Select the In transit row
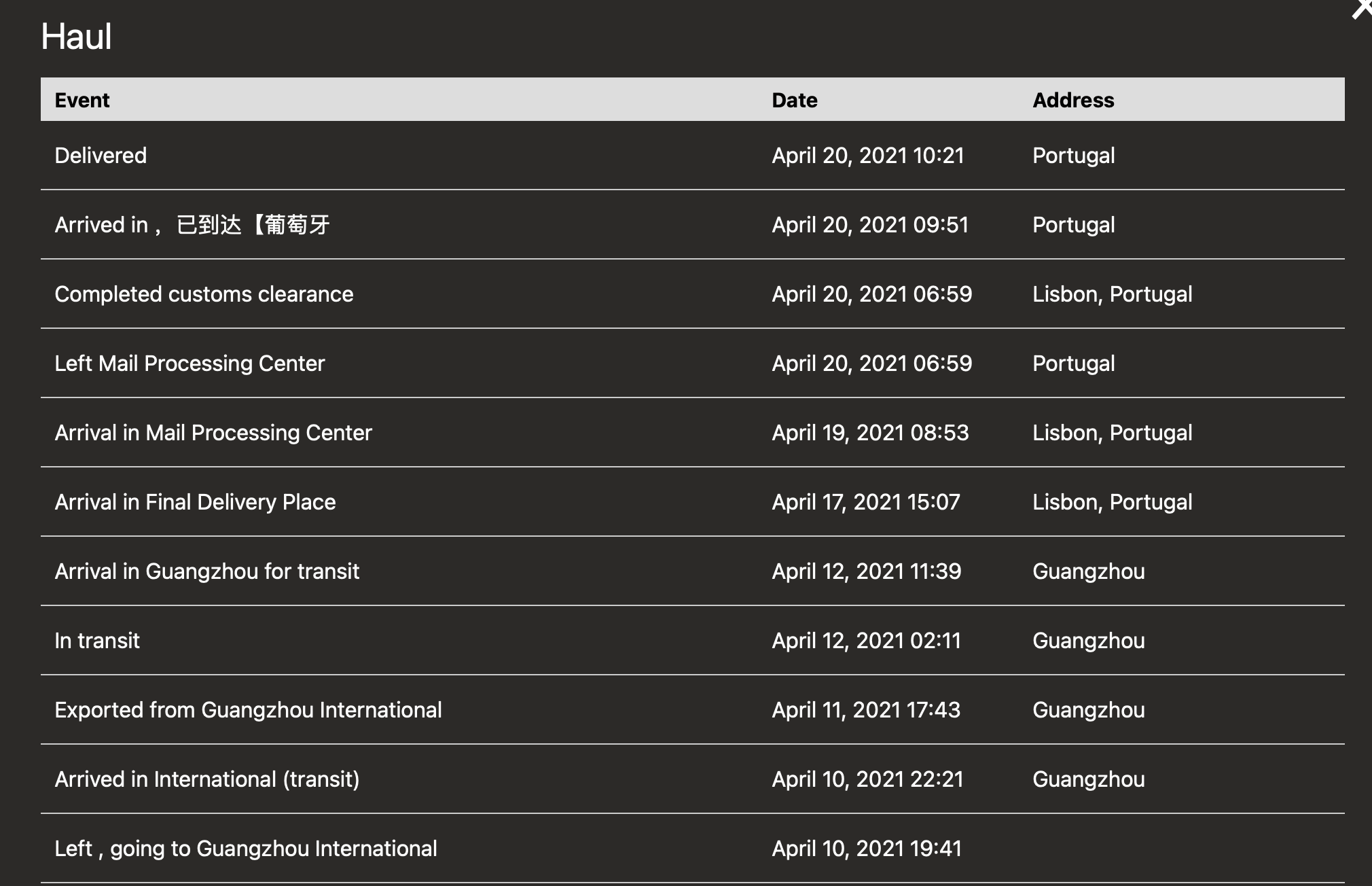The height and width of the screenshot is (886, 1372). (97, 640)
